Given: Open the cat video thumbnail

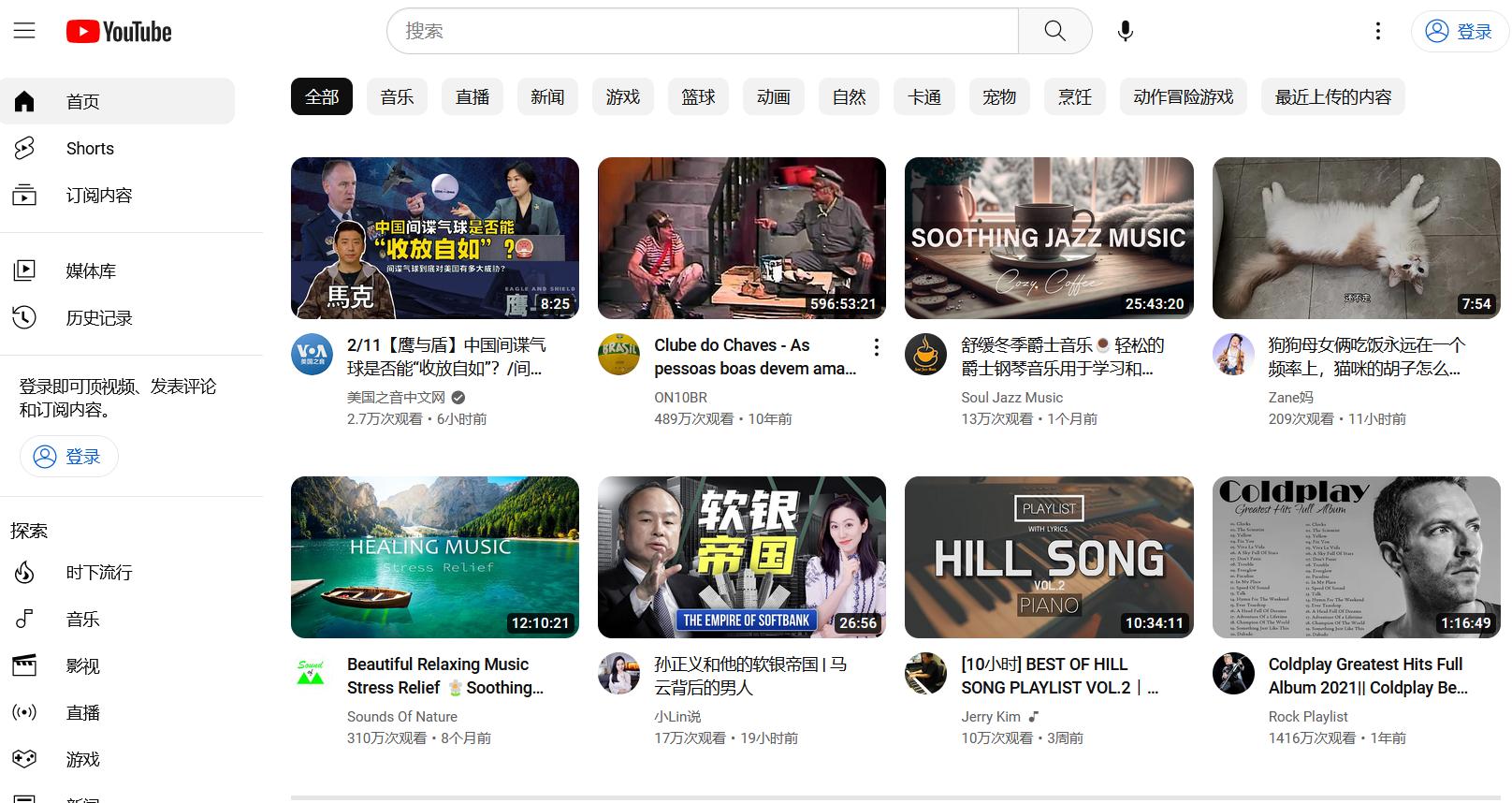Looking at the screenshot, I should pyautogui.click(x=1357, y=238).
